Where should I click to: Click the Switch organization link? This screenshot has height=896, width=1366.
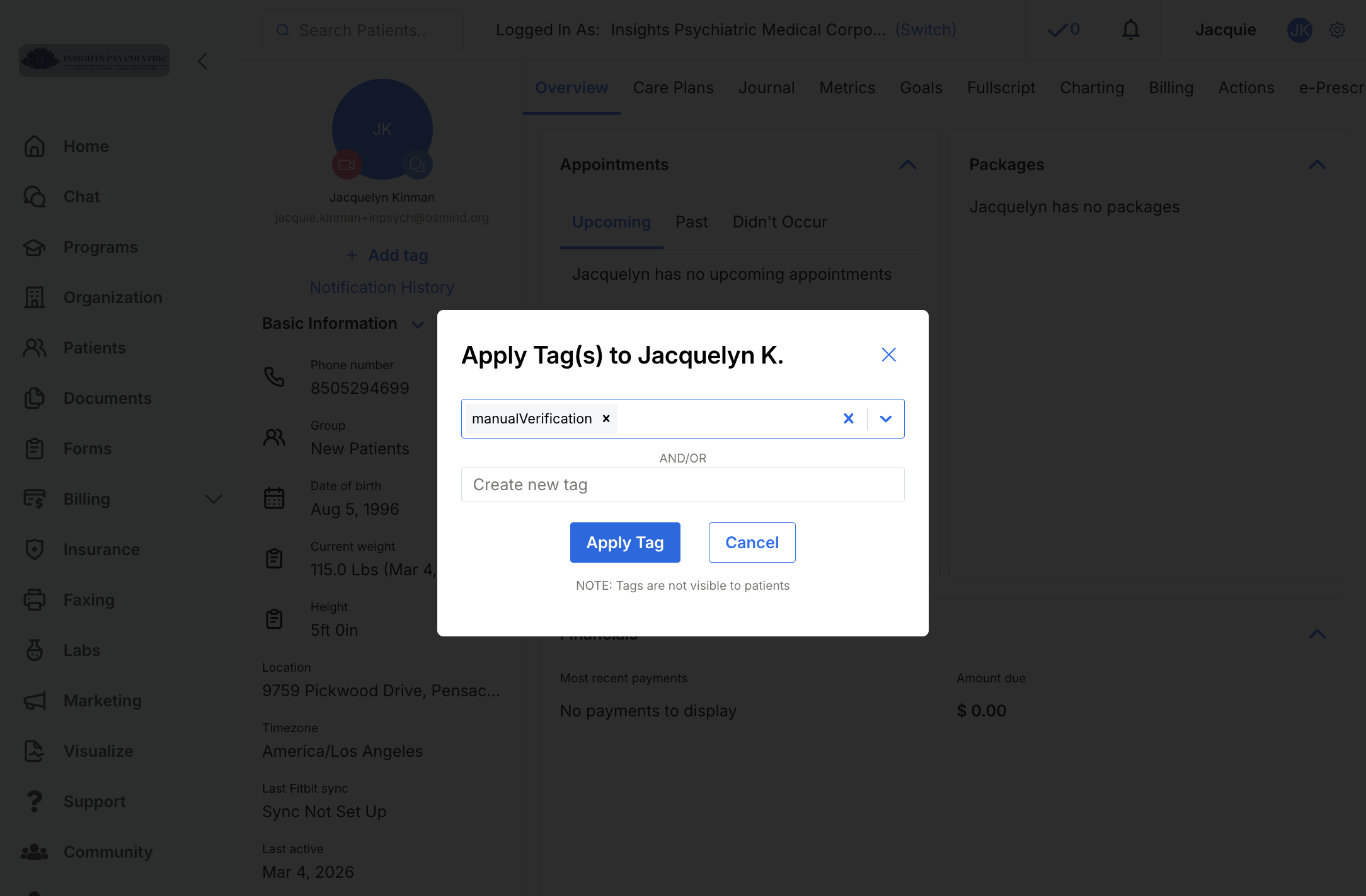click(926, 30)
